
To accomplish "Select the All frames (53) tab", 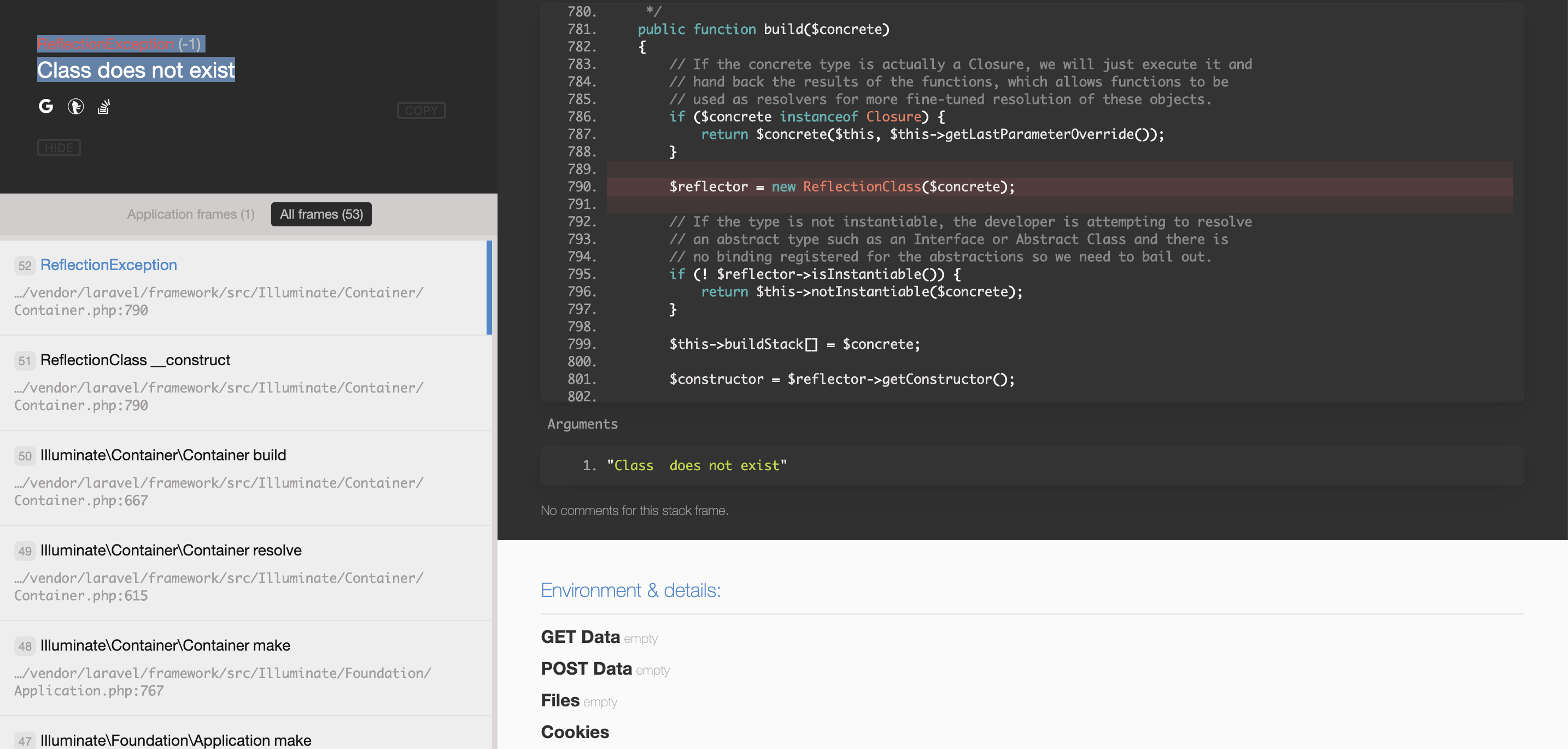I will click(321, 214).
